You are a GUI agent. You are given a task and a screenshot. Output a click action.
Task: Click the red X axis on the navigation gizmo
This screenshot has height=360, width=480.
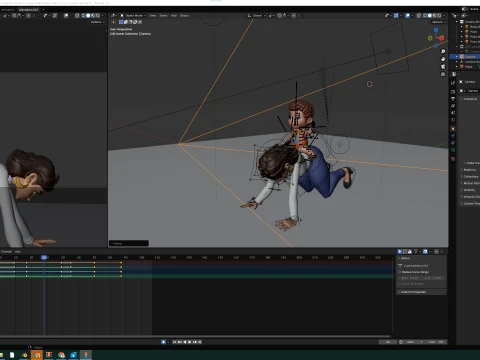tap(442, 38)
